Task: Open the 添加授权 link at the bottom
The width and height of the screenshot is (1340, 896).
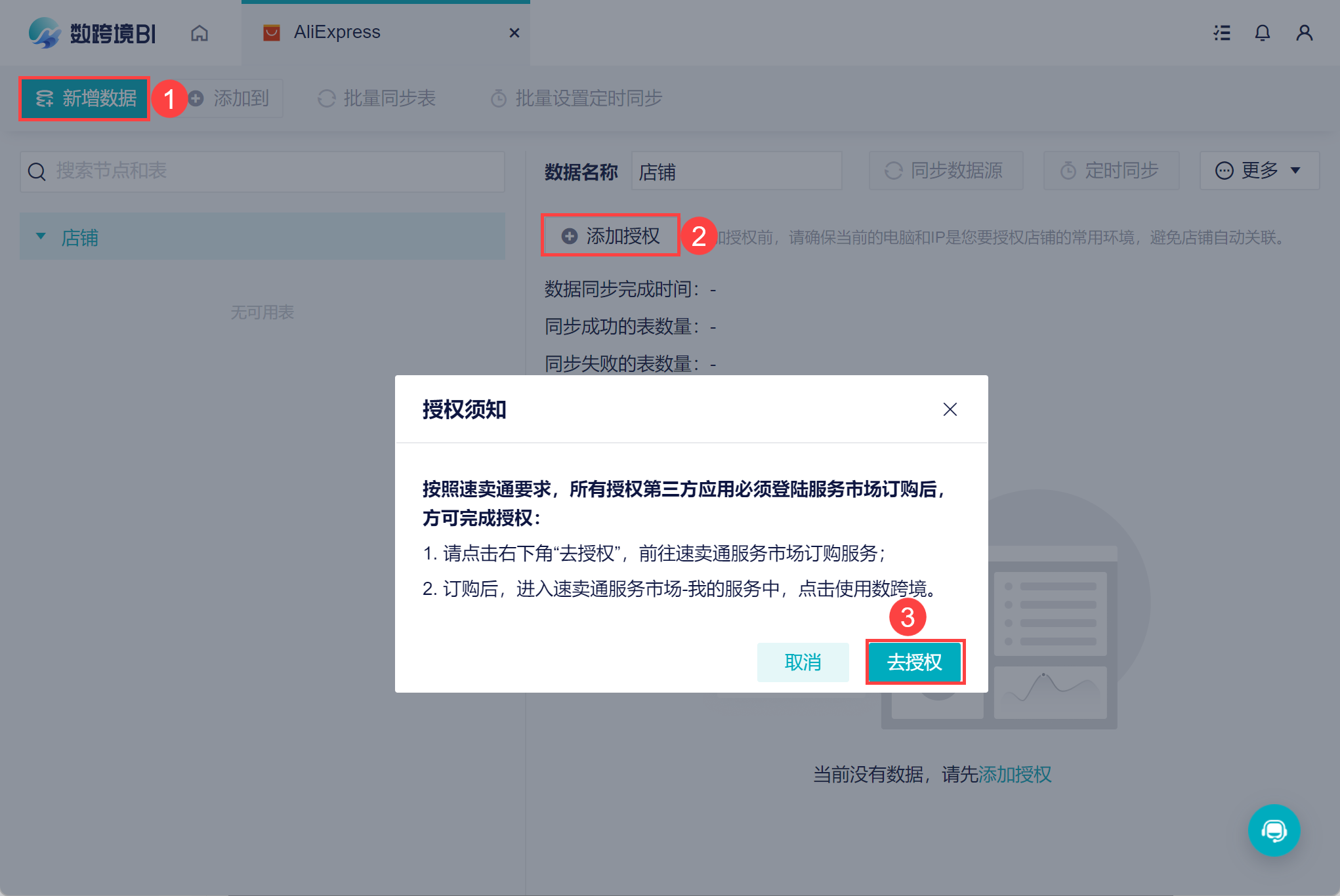Action: point(1015,775)
